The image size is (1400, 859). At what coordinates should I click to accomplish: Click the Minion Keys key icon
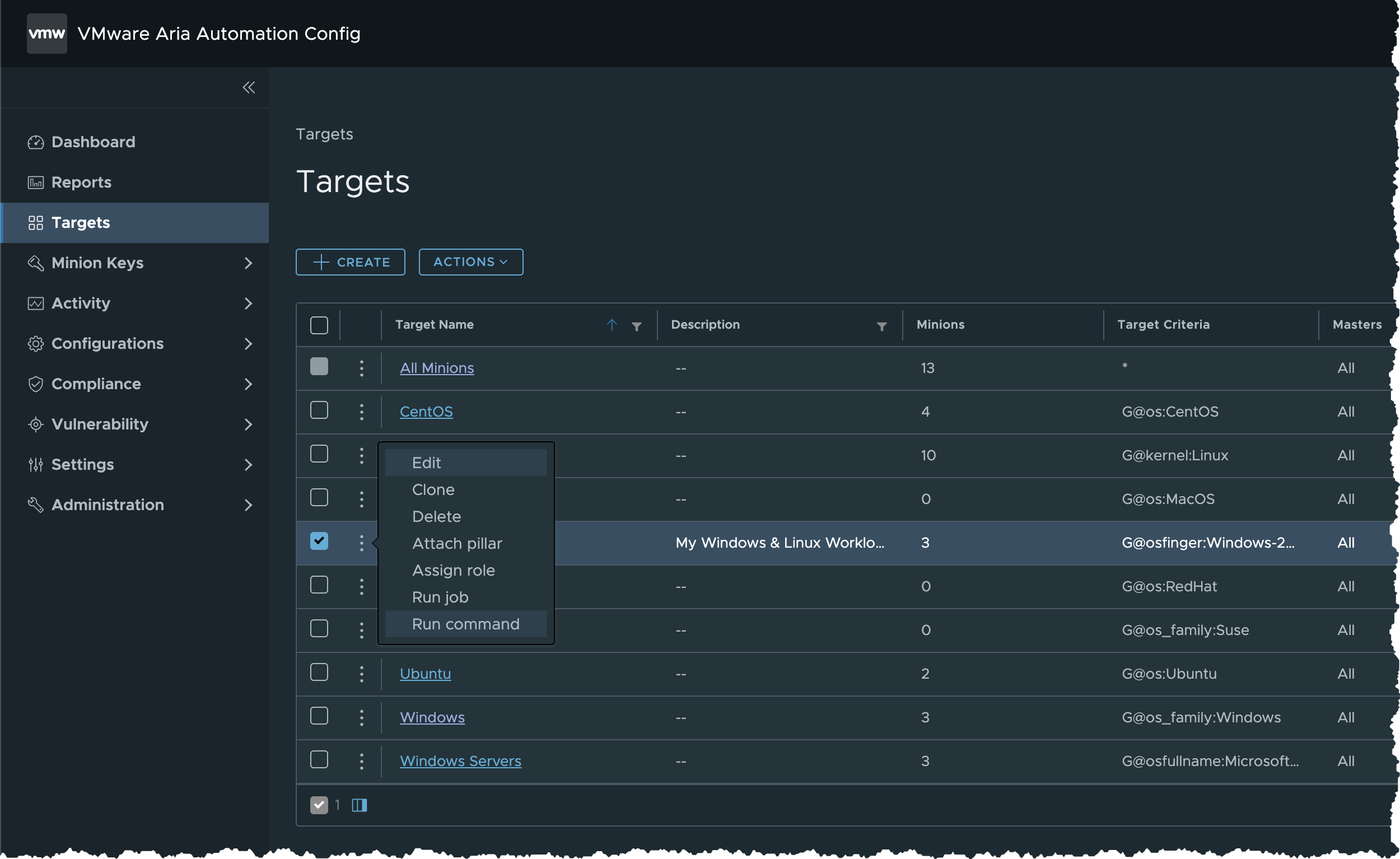(35, 263)
